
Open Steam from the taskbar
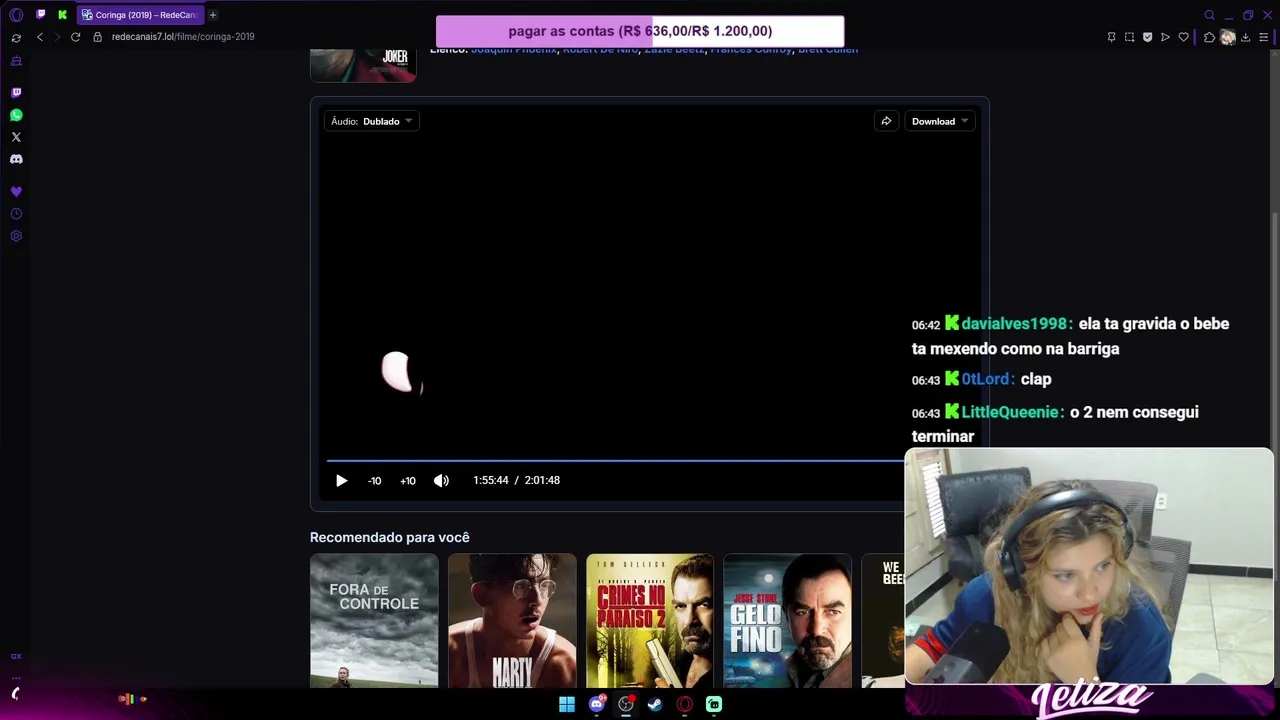coord(655,705)
